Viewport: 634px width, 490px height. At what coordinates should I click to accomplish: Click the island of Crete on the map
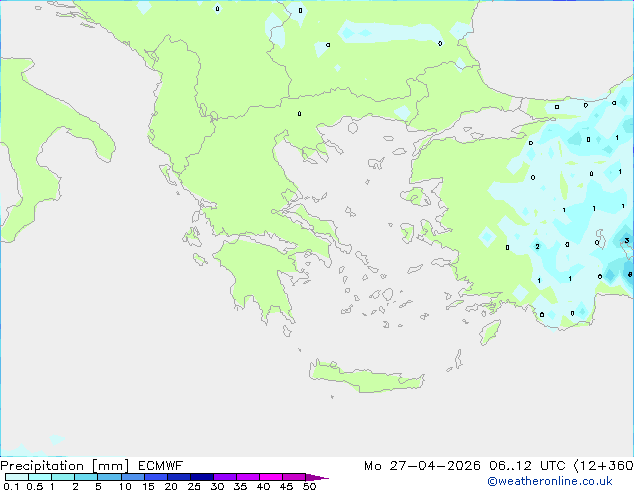coord(366,378)
